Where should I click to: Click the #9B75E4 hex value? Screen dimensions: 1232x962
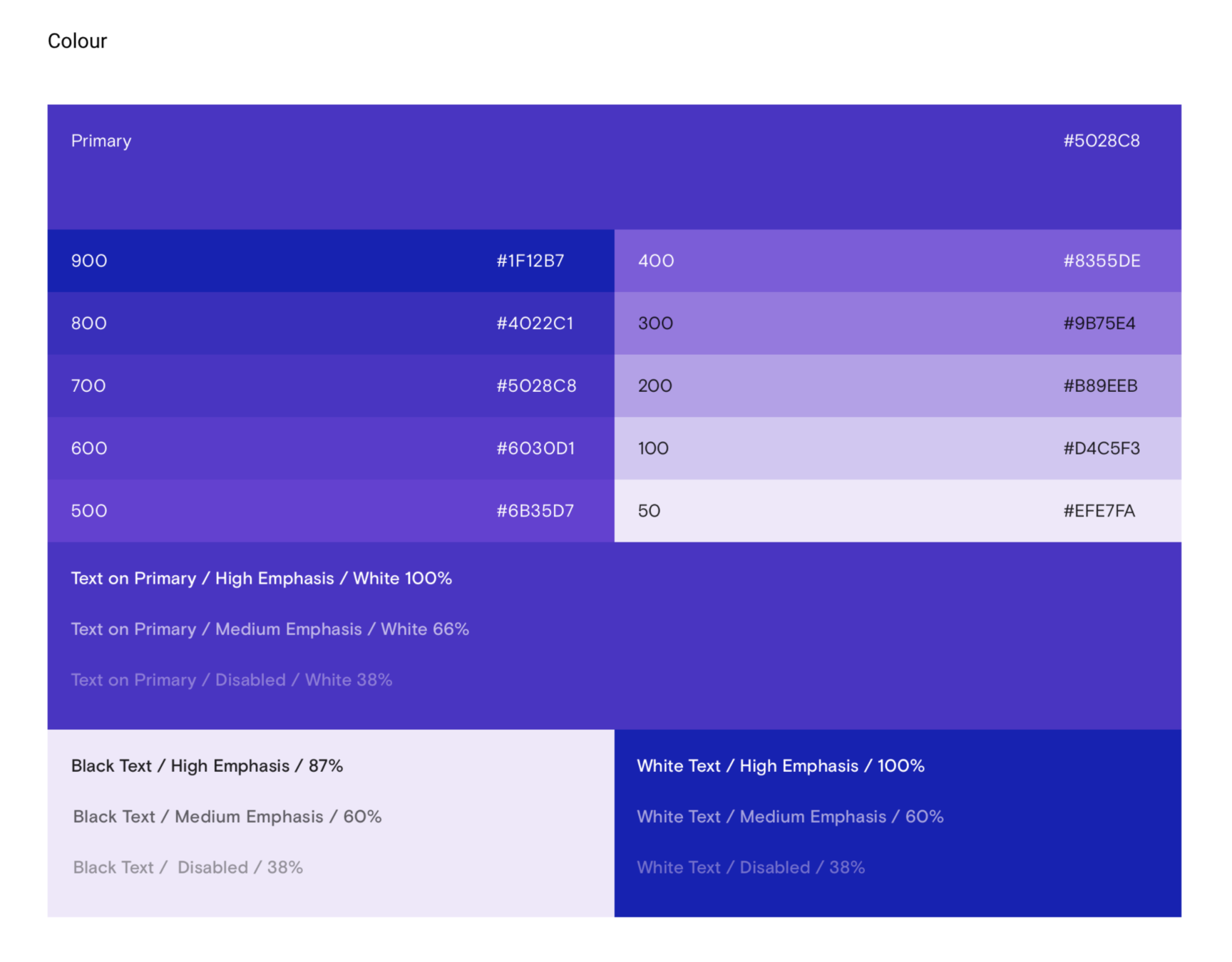[1099, 324]
